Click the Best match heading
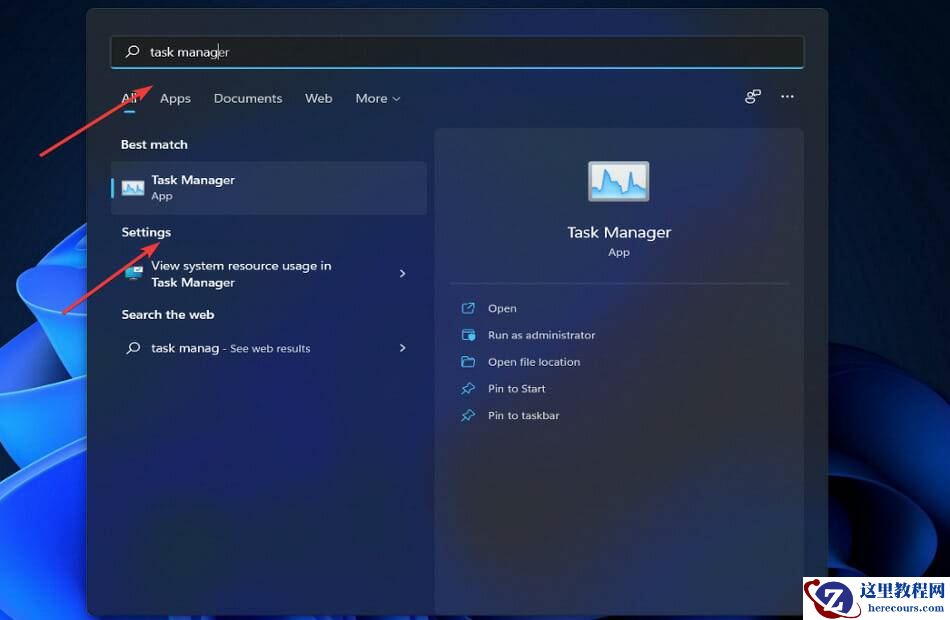Screen dimensions: 950x620 coord(154,144)
